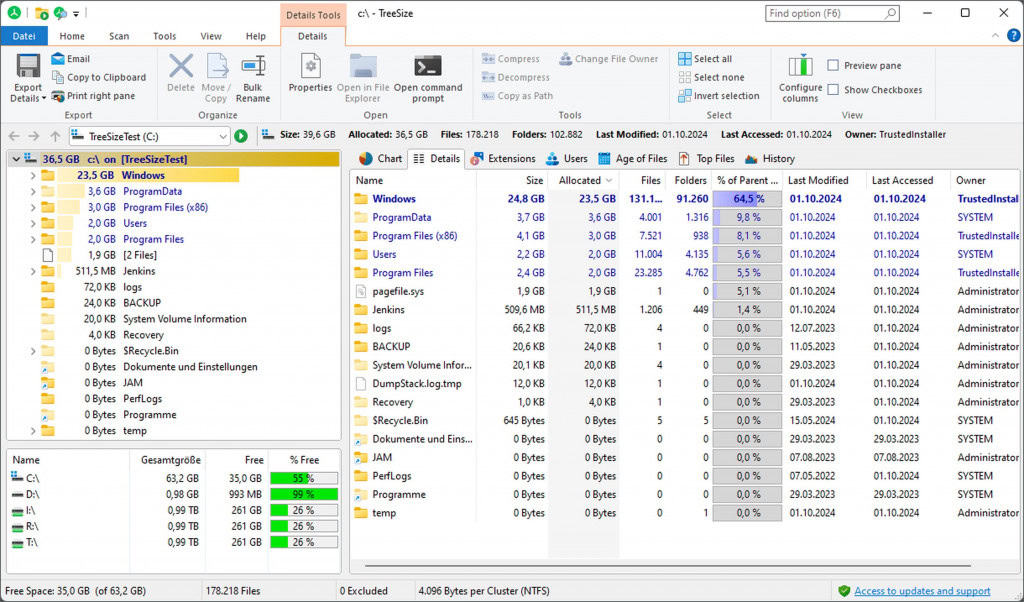Image resolution: width=1024 pixels, height=602 pixels.
Task: Open the TreeSizeTest (C:) path dropdown
Action: pyautogui.click(x=222, y=136)
